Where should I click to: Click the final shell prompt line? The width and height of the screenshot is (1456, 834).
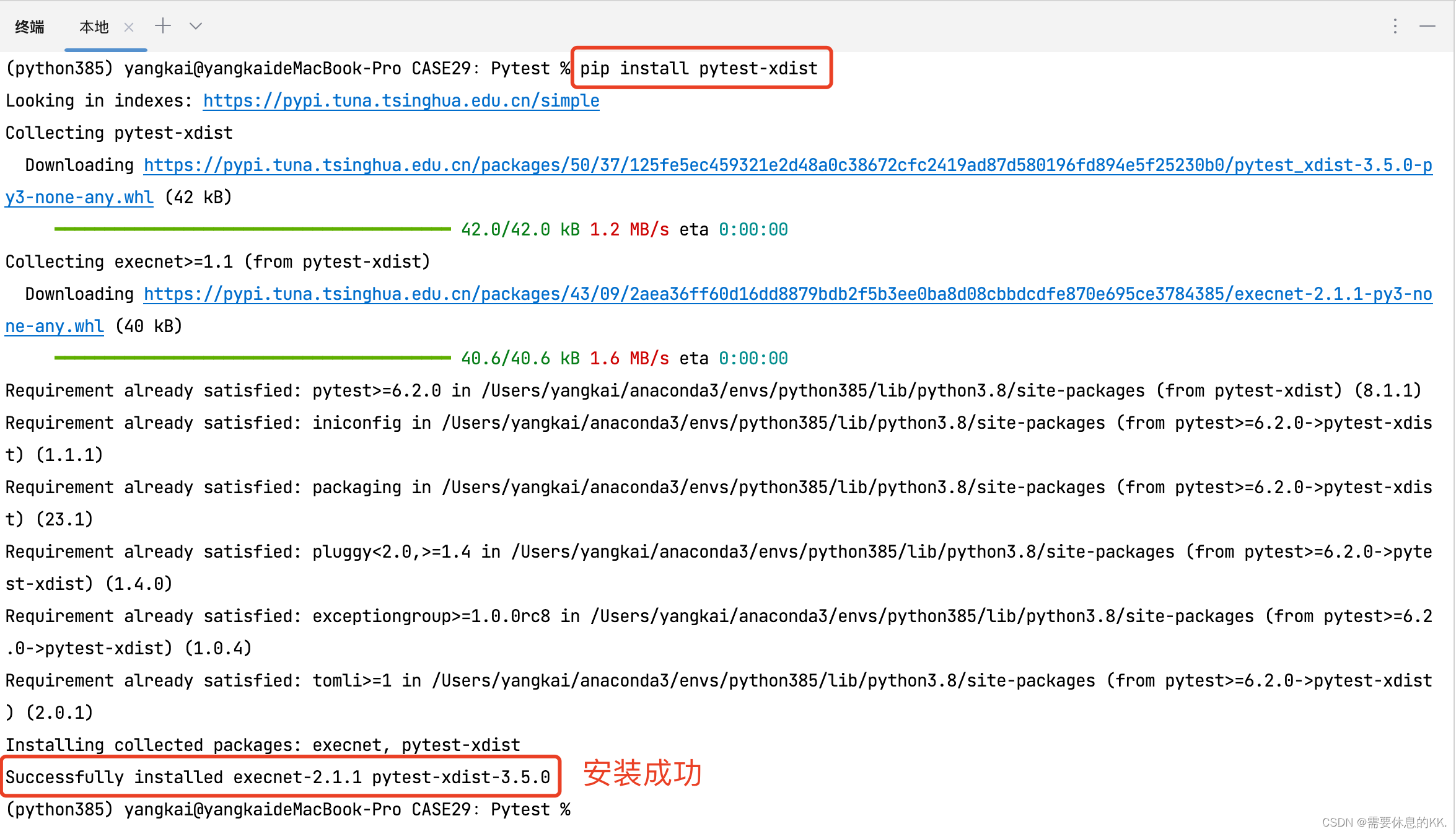pos(287,809)
